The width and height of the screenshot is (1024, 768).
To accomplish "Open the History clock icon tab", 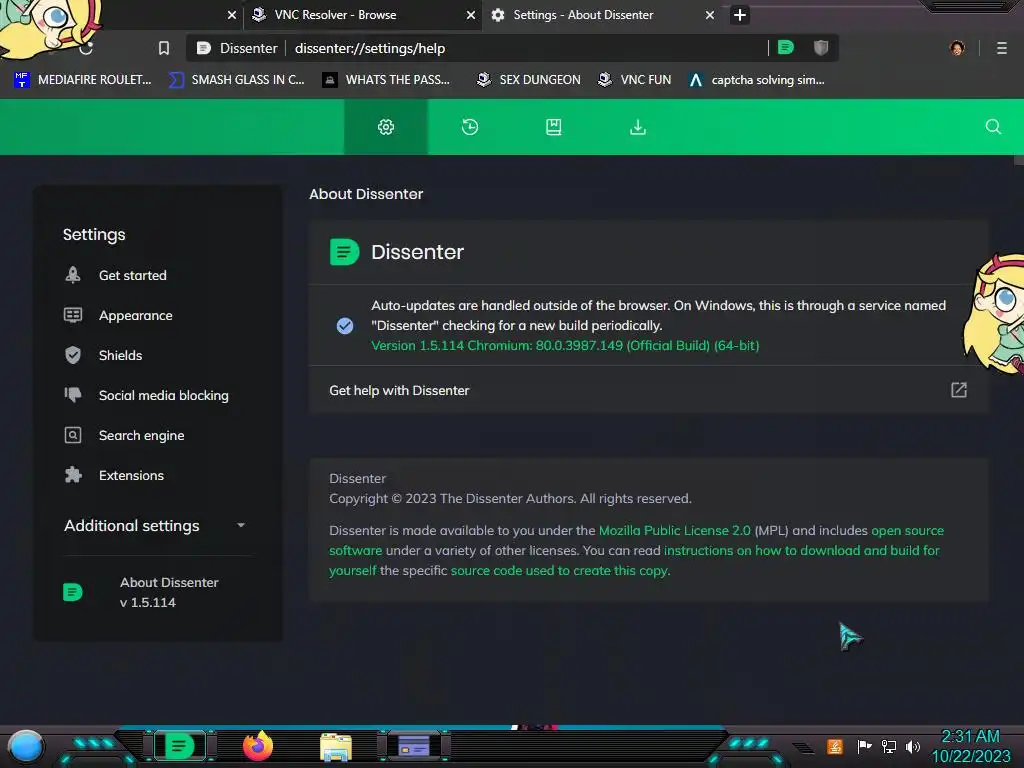I will [x=470, y=127].
